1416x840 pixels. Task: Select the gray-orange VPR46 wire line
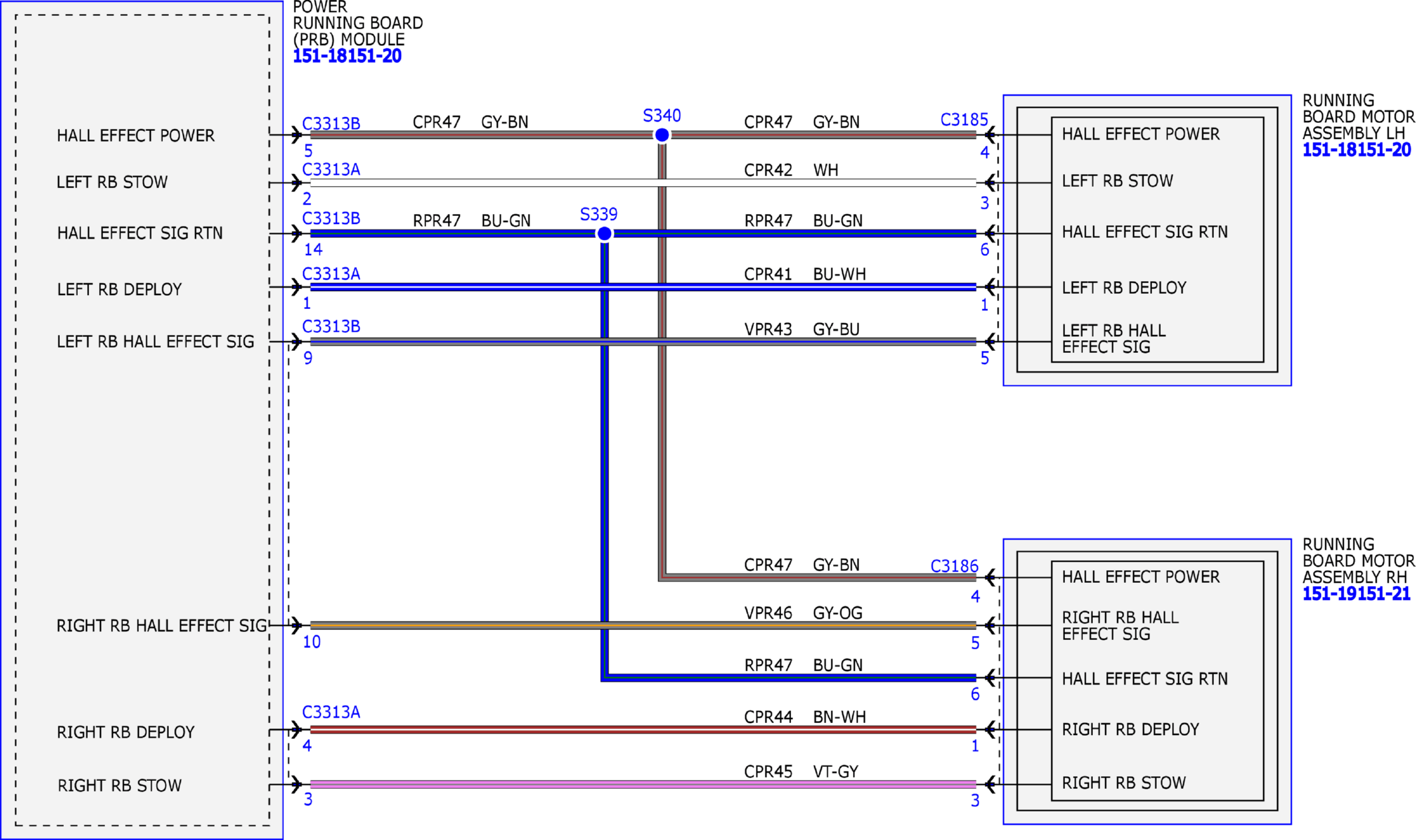click(643, 625)
